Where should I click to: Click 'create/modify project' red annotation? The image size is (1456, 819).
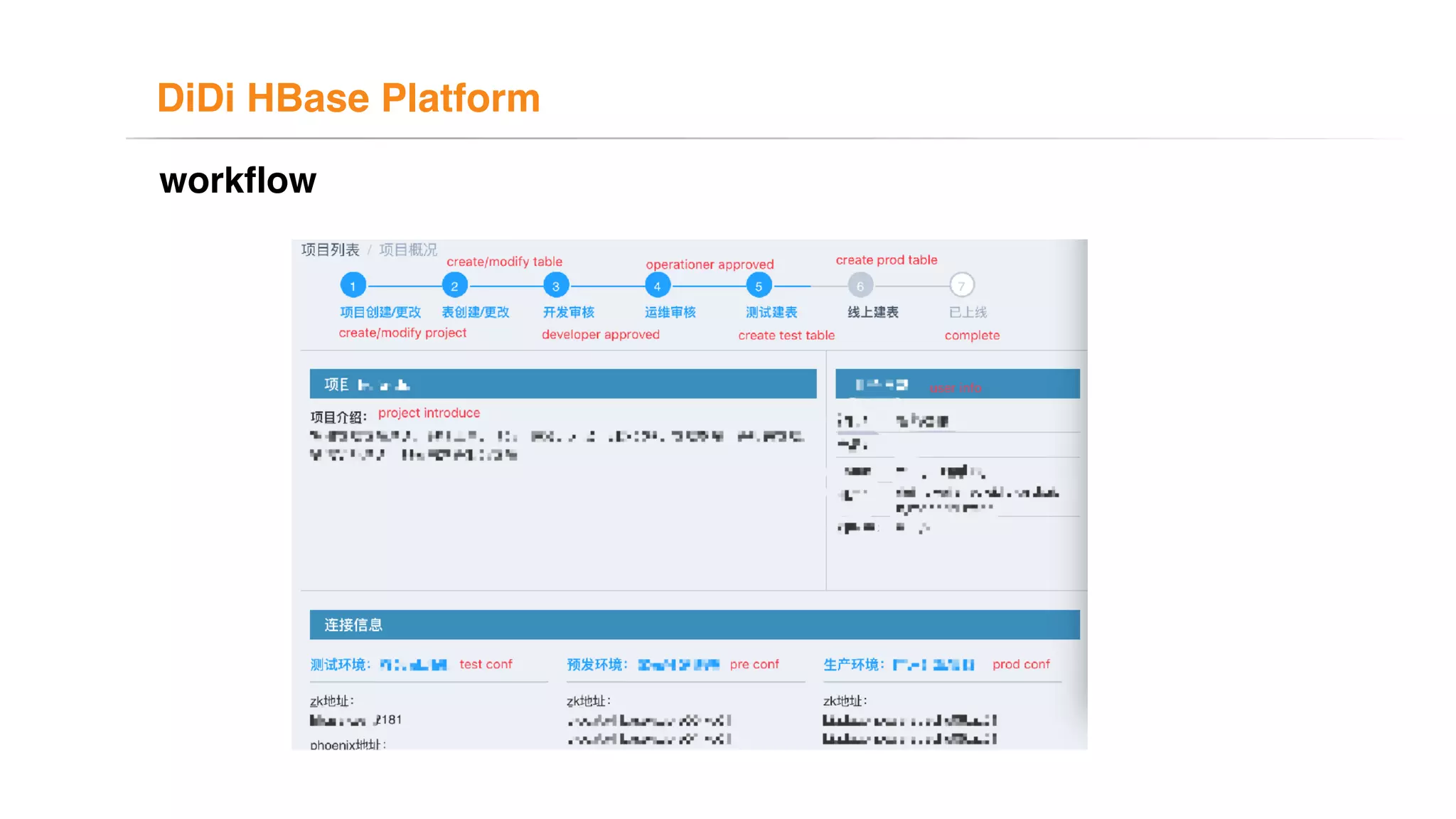[402, 333]
